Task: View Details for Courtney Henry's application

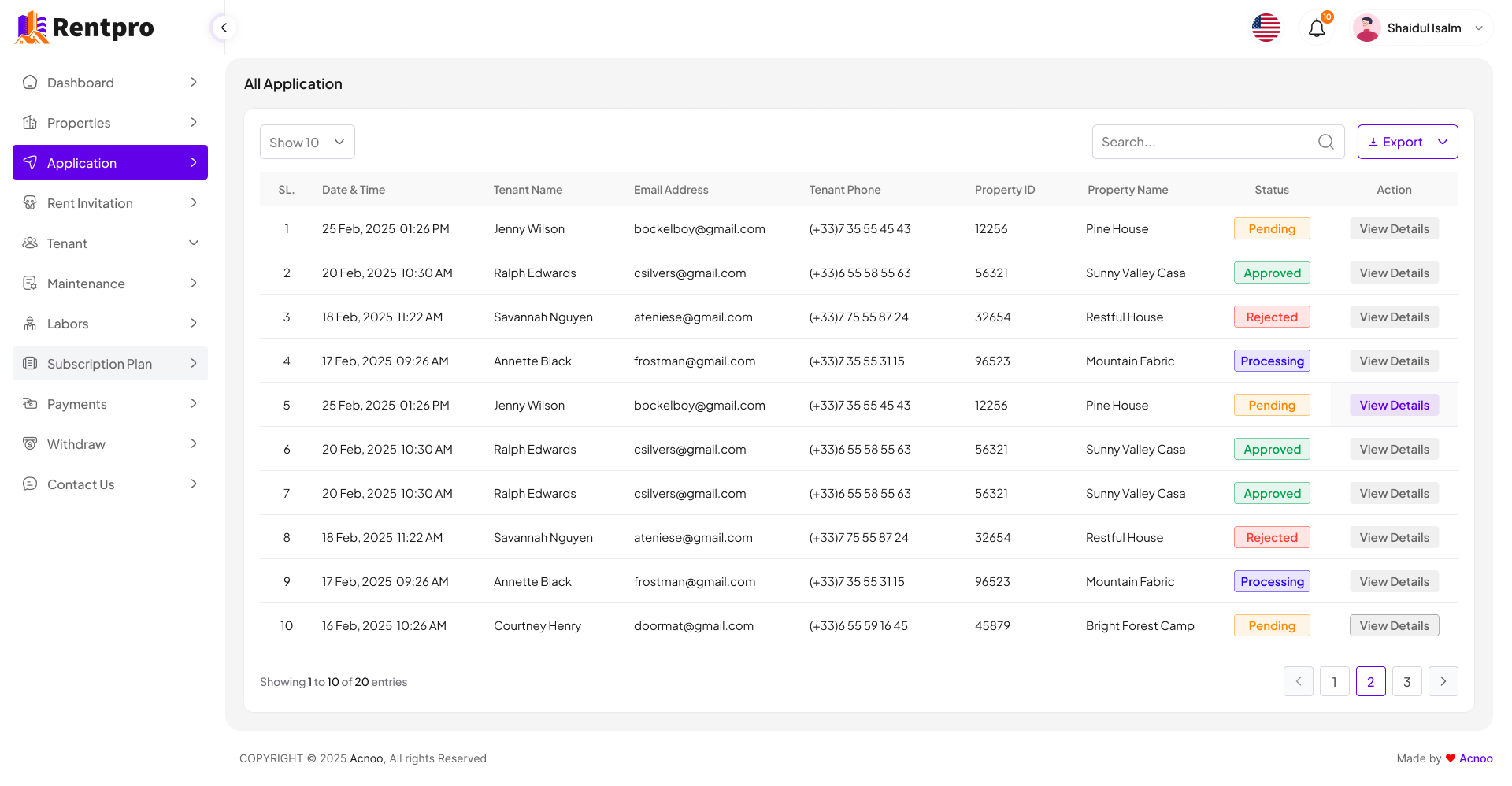Action: [x=1394, y=625]
